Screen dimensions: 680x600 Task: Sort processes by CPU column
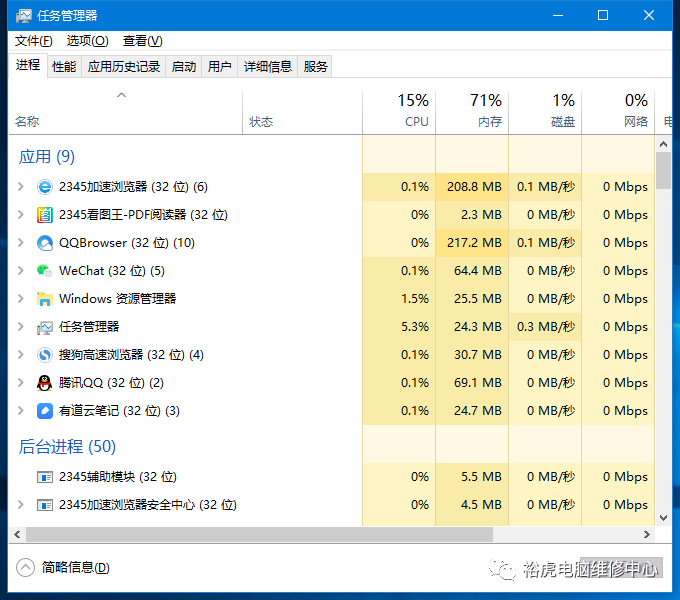(x=399, y=113)
